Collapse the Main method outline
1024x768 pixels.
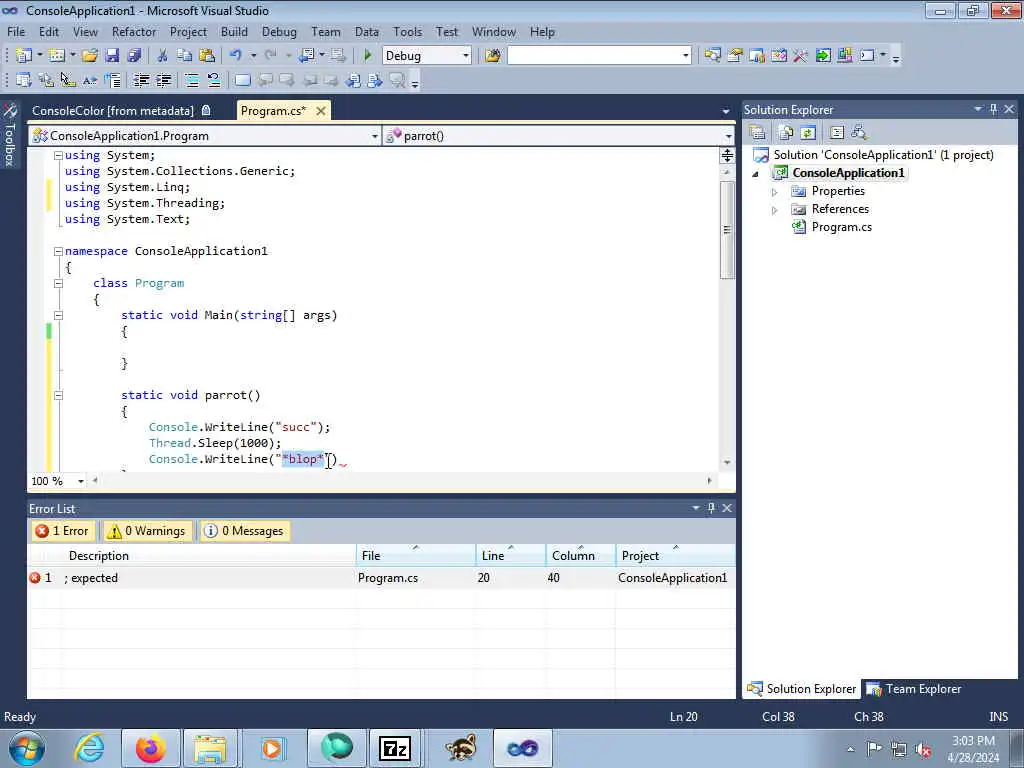58,315
